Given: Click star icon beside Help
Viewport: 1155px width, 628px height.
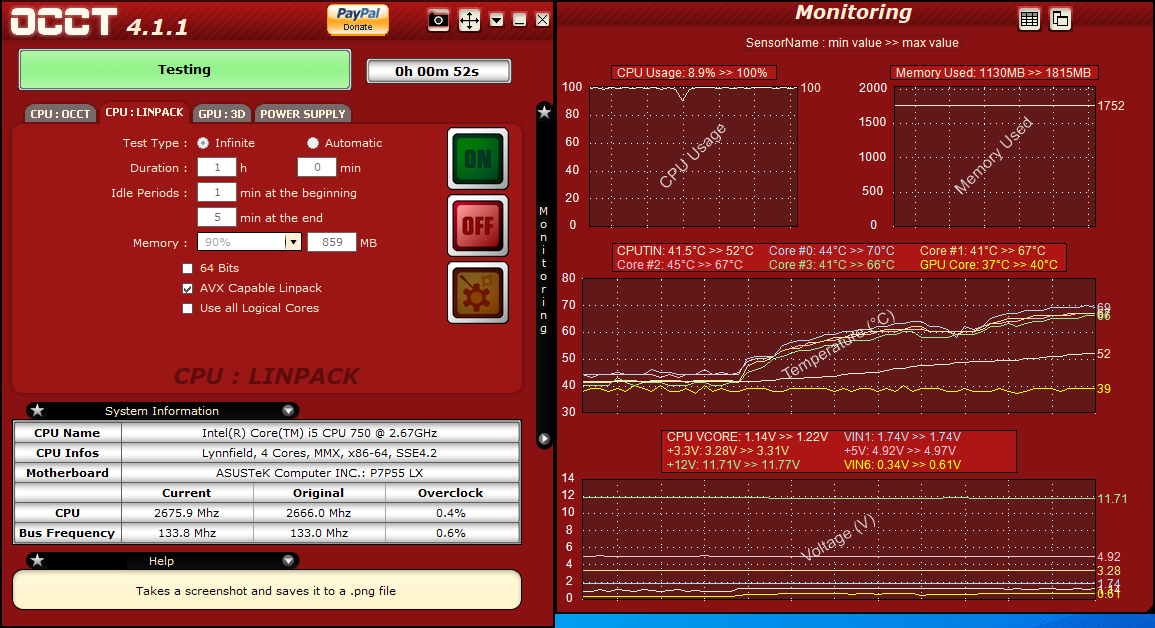Looking at the screenshot, I should pos(38,561).
